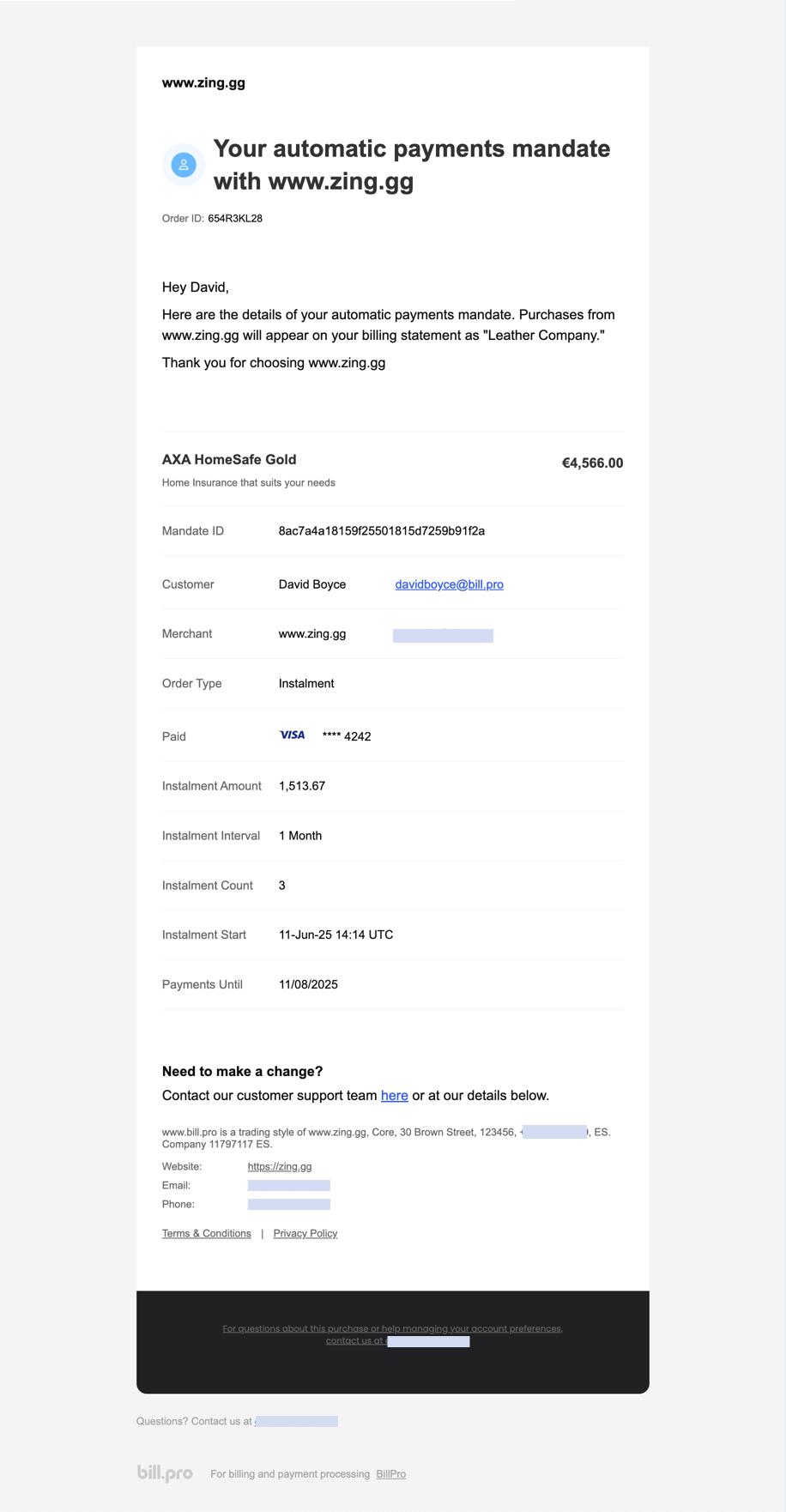The height and width of the screenshot is (1512, 786).
Task: Click the www.zing.gg header text
Action: [x=203, y=83]
